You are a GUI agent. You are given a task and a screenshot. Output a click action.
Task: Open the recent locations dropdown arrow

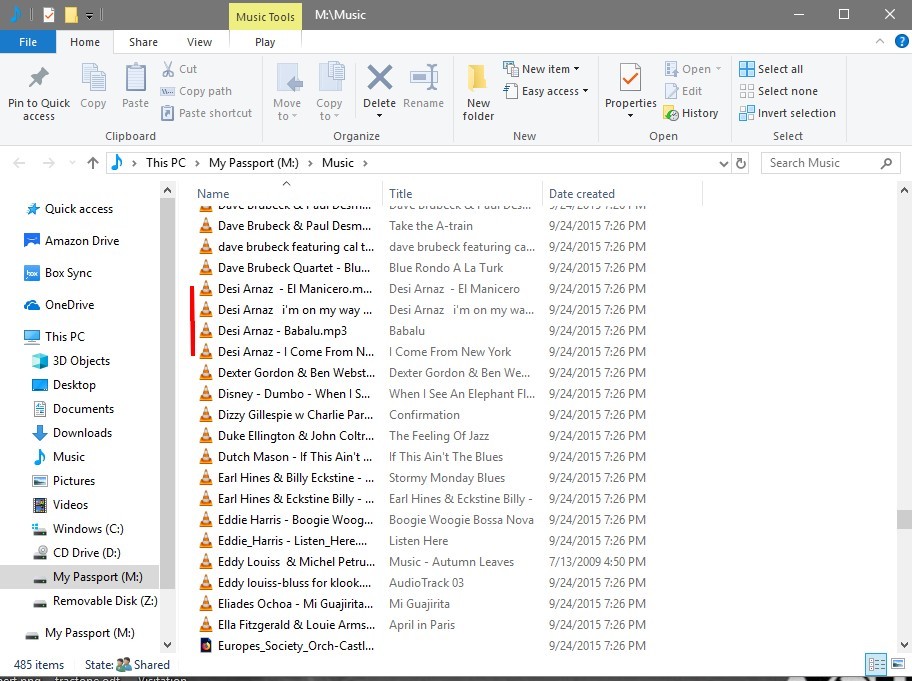pyautogui.click(x=72, y=163)
